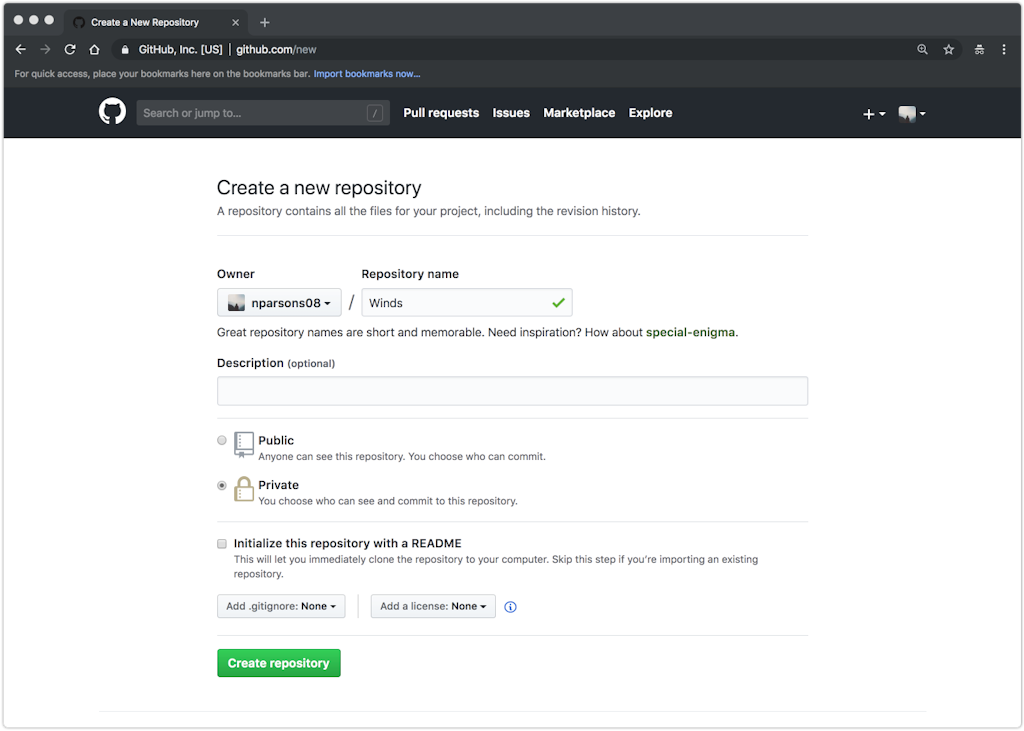This screenshot has width=1024, height=731.
Task: Go to Marketplace in the header
Action: pyautogui.click(x=579, y=113)
